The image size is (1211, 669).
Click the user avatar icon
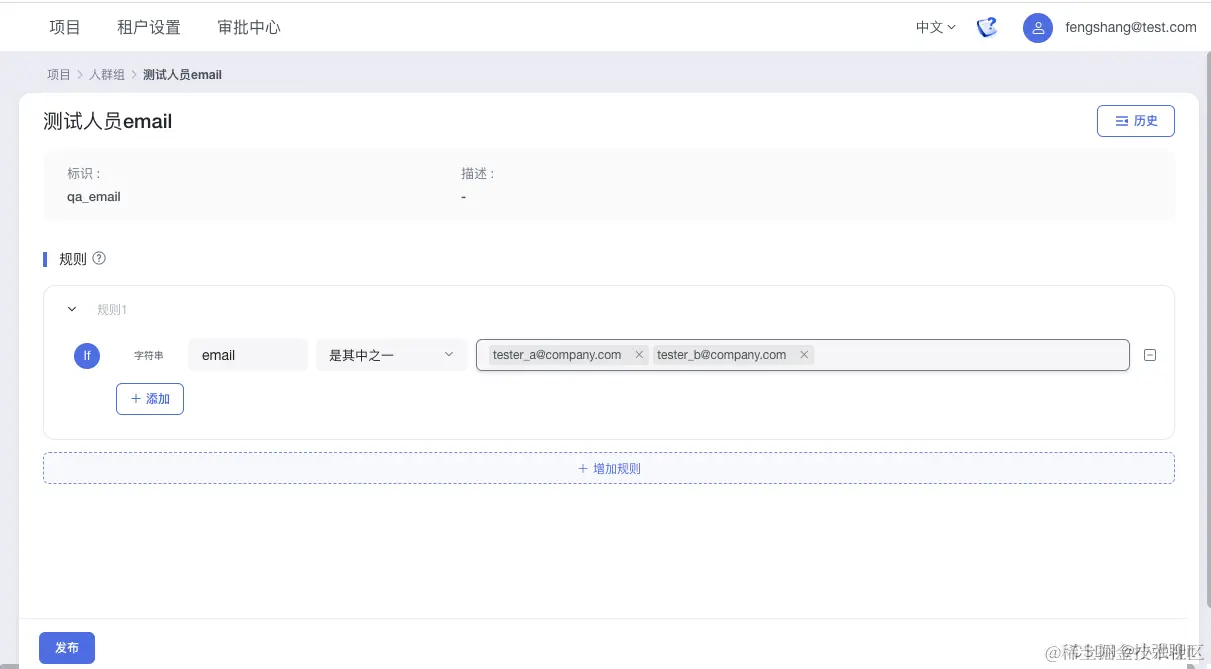(x=1038, y=28)
